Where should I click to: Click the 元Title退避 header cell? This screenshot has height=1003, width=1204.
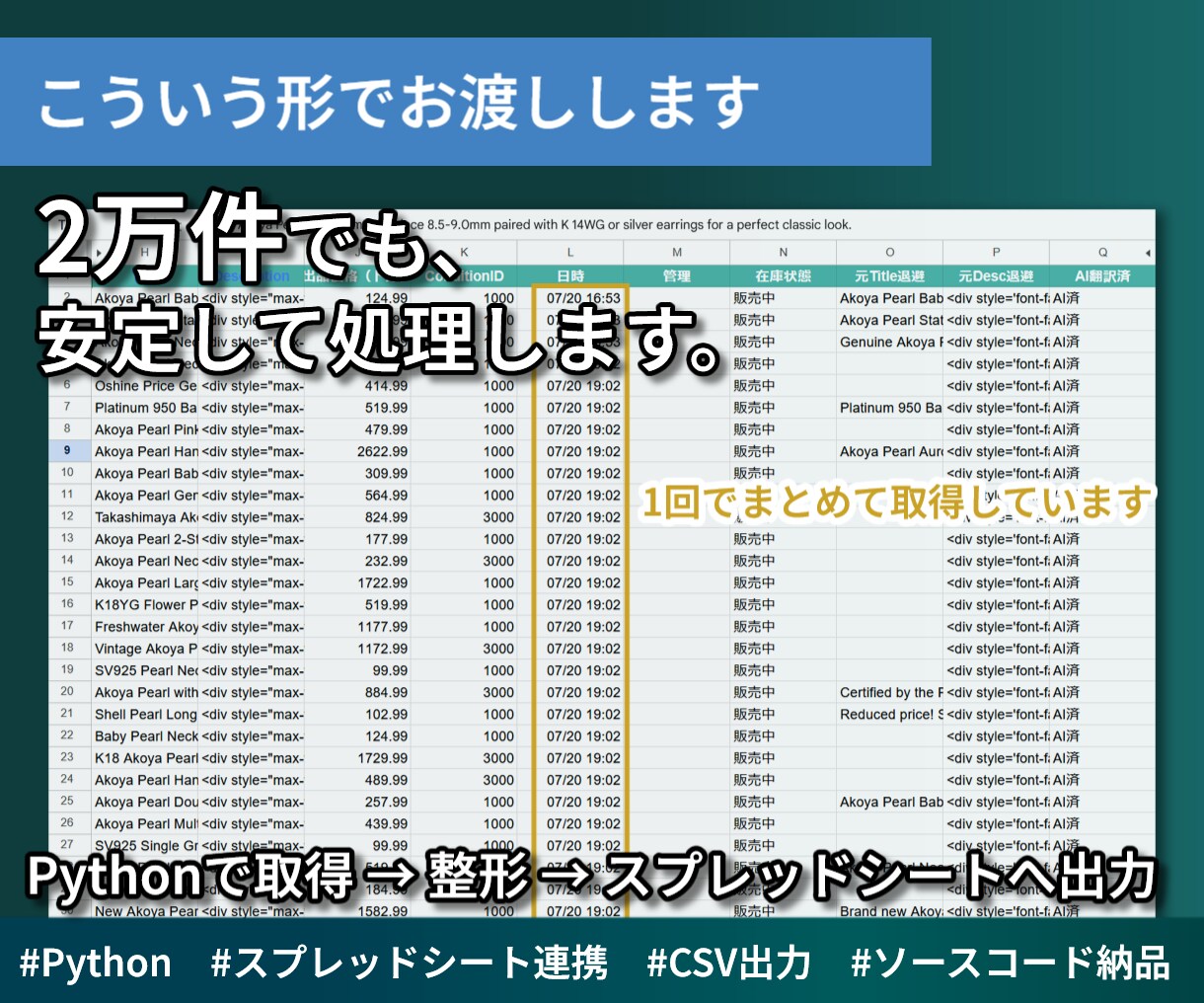tap(890, 276)
